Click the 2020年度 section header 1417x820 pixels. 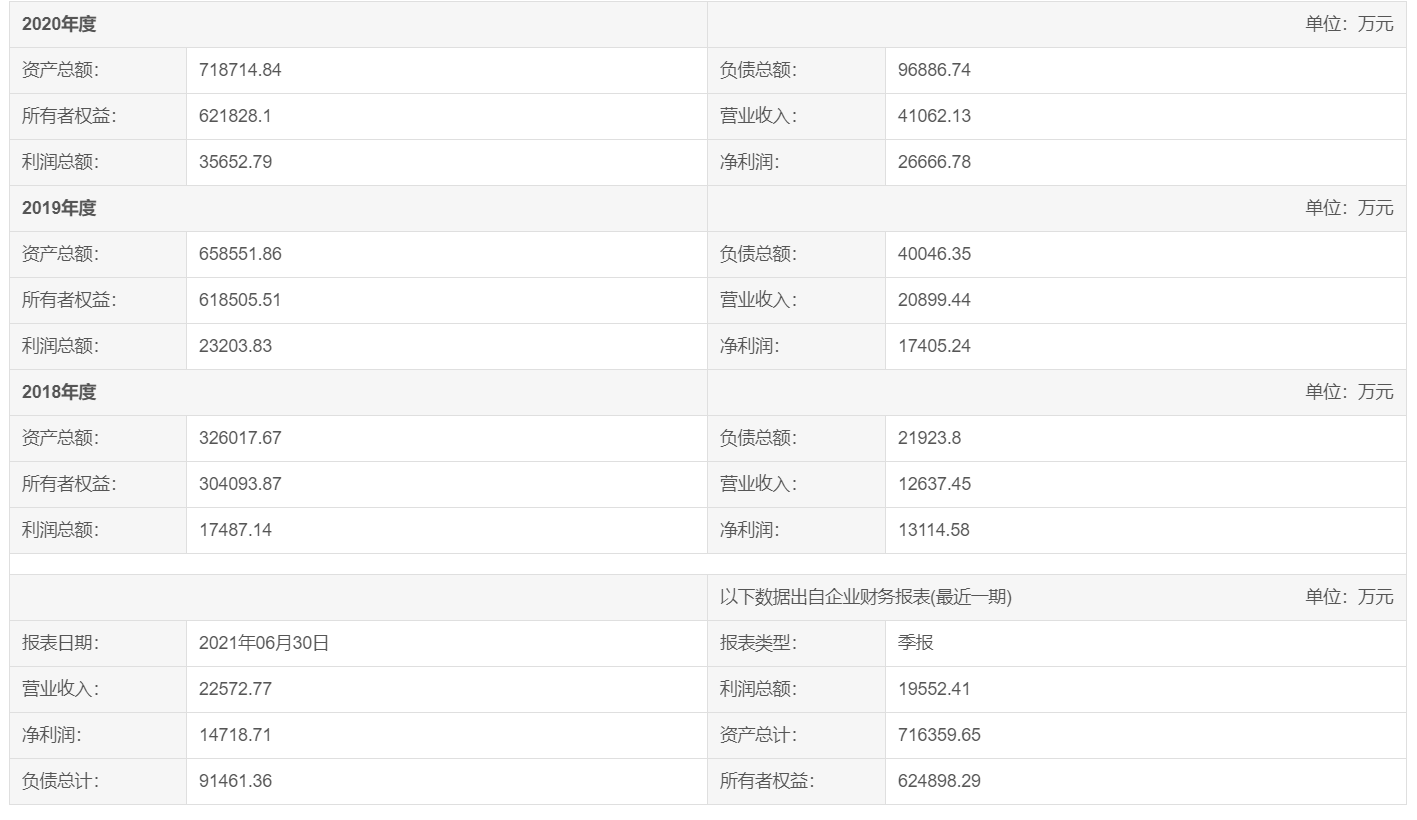pyautogui.click(x=59, y=25)
